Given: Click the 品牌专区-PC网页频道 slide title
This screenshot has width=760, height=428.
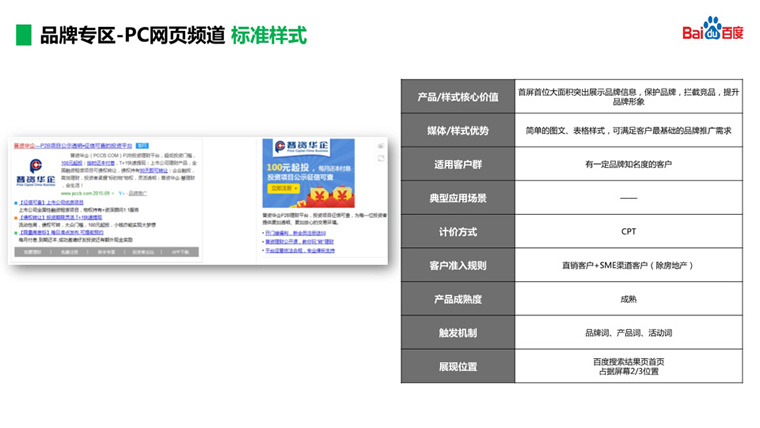Looking at the screenshot, I should (132, 35).
